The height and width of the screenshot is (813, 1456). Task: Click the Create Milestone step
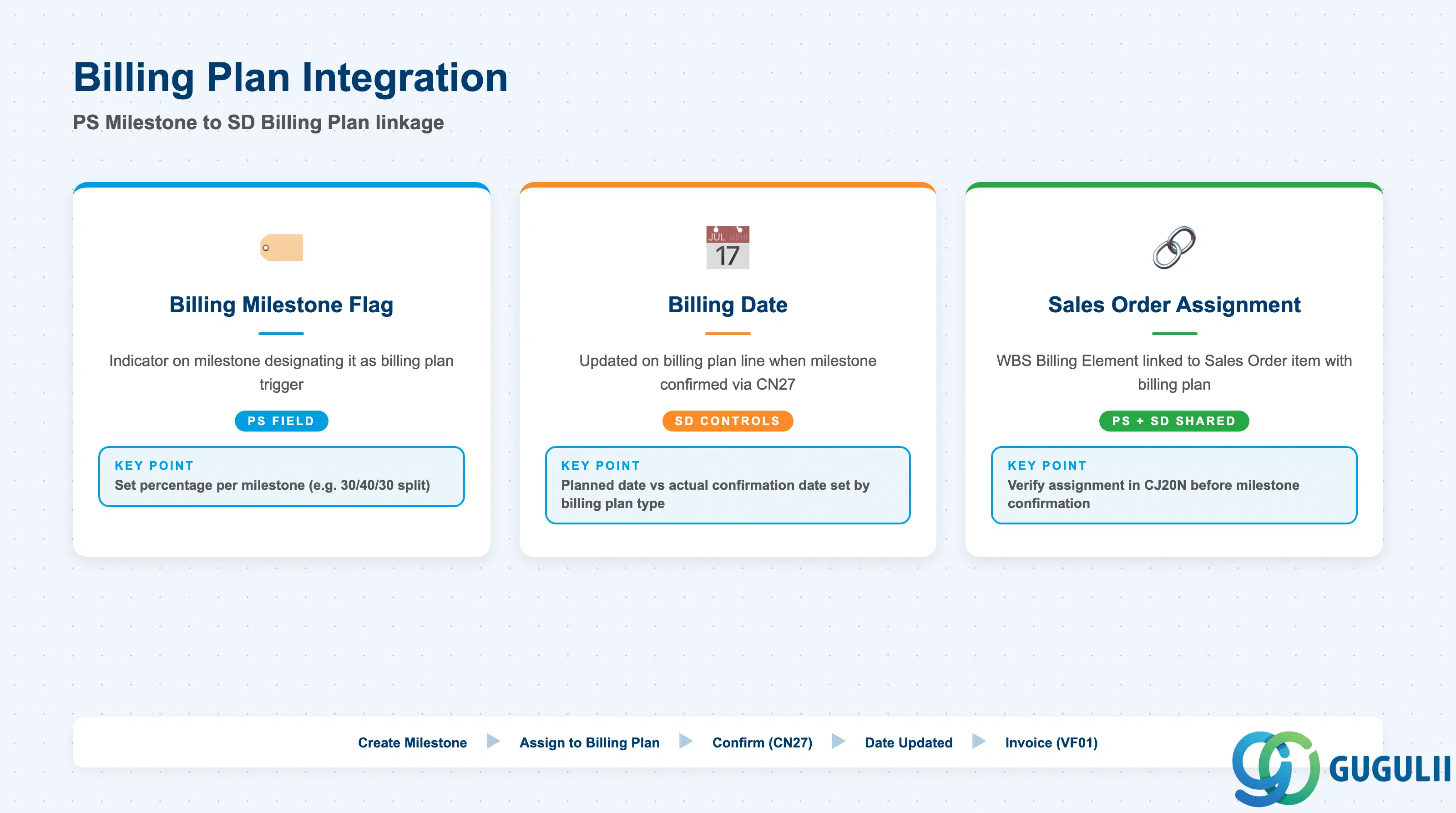point(413,743)
